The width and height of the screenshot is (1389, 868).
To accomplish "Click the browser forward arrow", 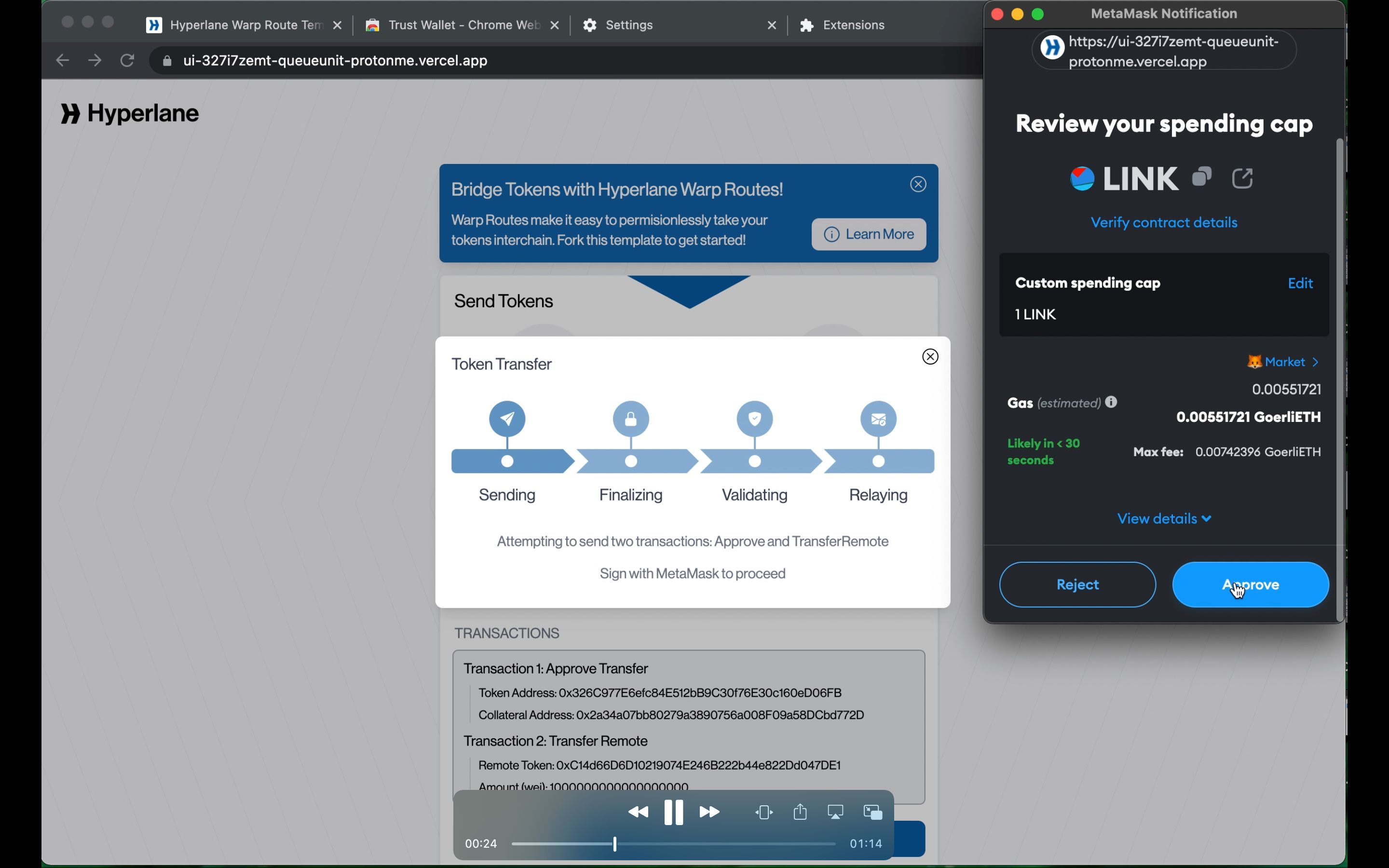I will (95, 60).
